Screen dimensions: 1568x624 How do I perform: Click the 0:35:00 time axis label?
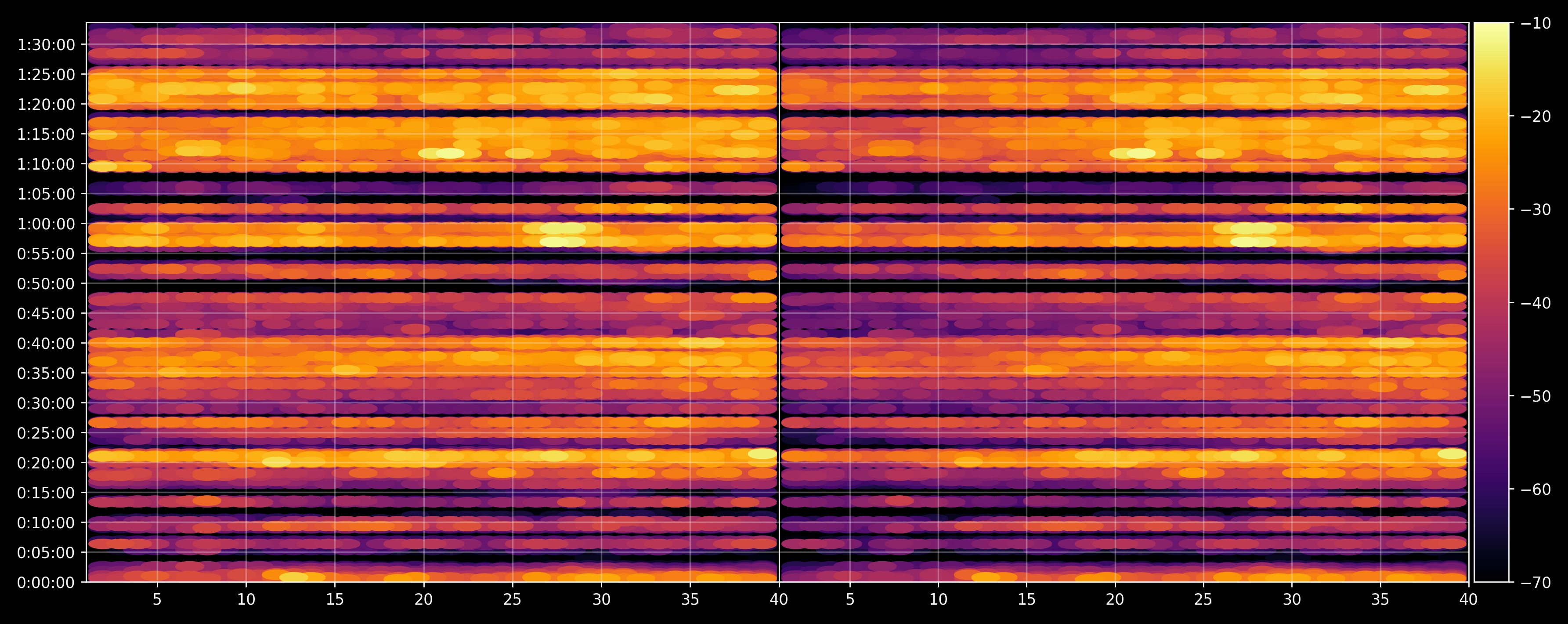click(46, 373)
